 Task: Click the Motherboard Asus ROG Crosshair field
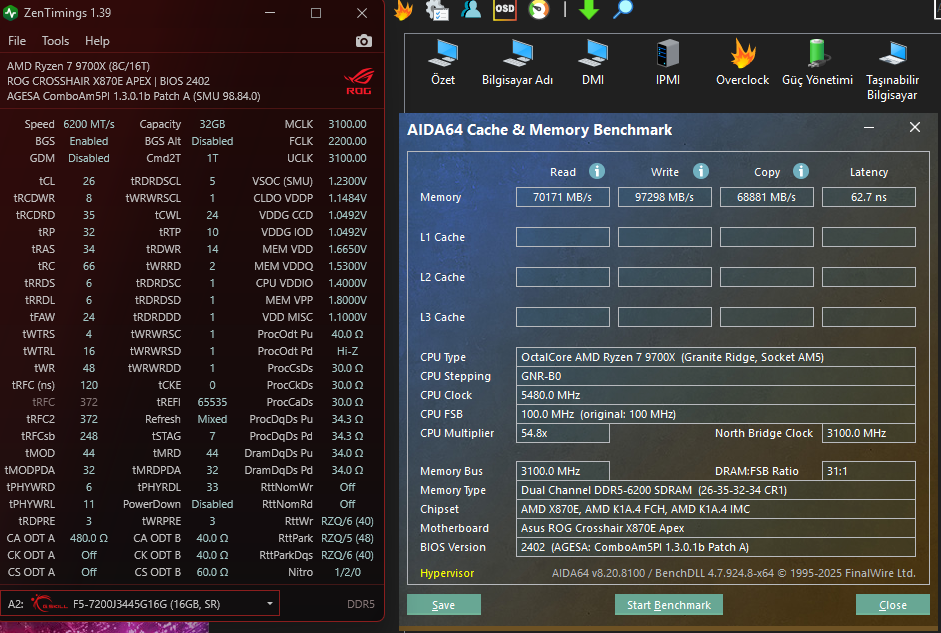[715, 528]
